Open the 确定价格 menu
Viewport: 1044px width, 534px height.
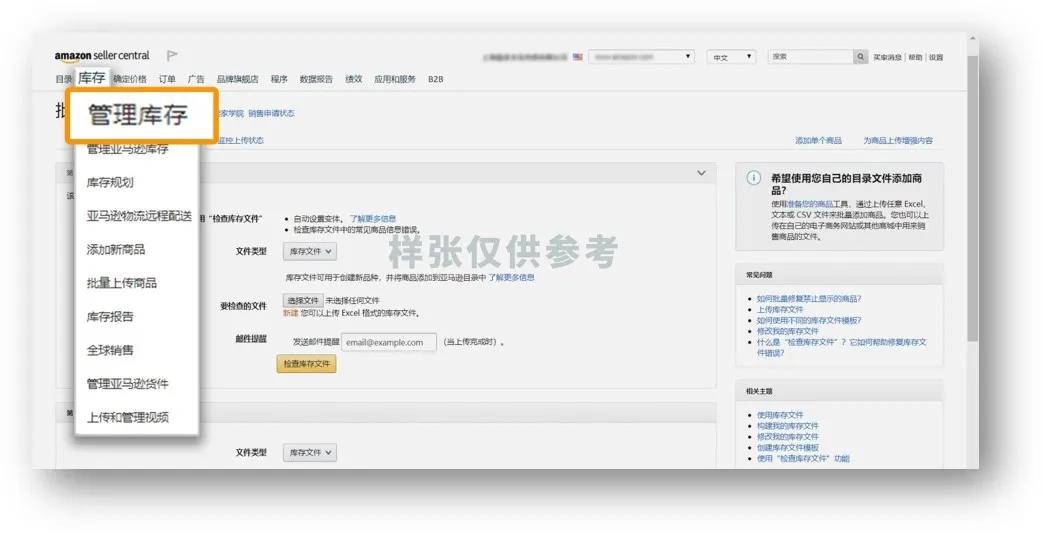(130, 79)
